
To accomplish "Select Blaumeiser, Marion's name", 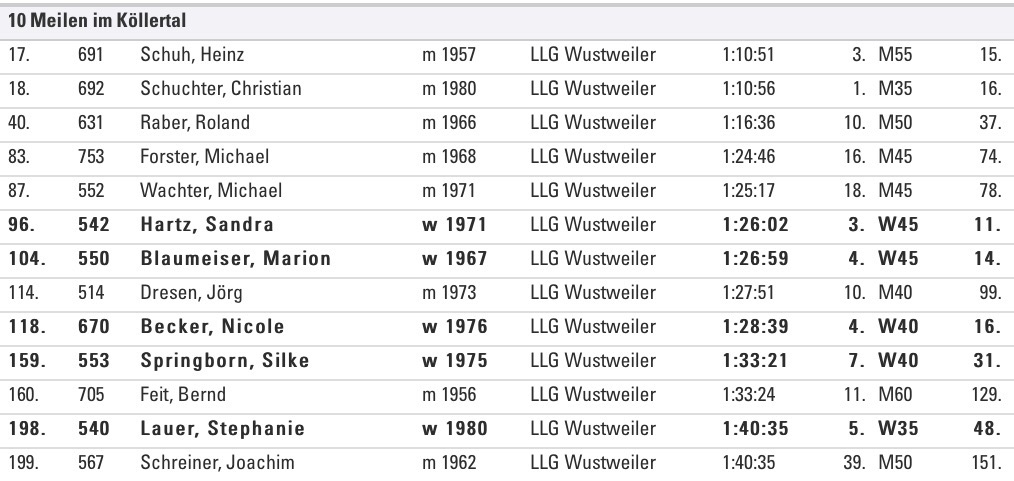I will click(235, 258).
